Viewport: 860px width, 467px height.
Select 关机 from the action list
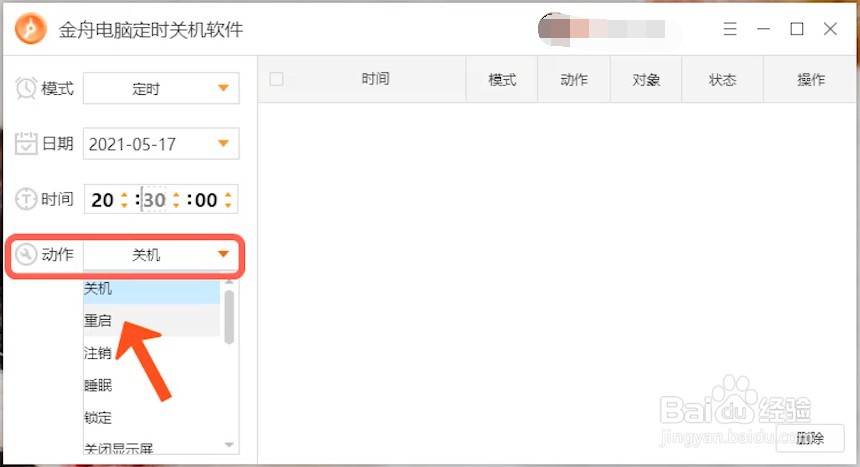[x=151, y=289]
